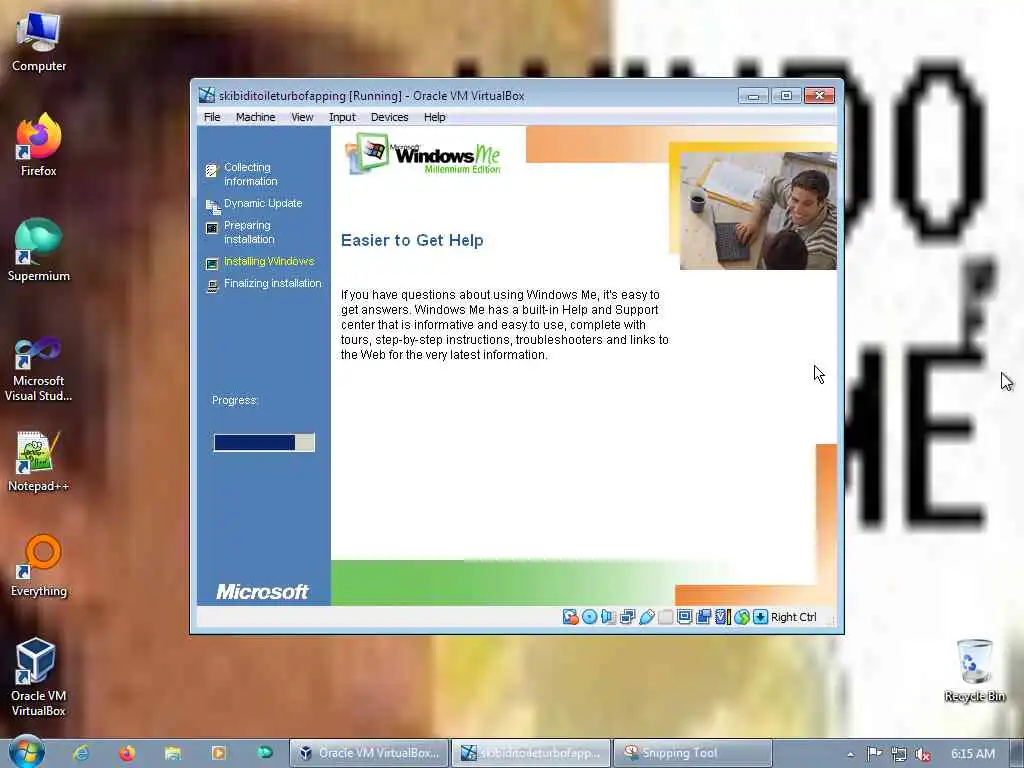
Task: Select the Firefox desktop shortcut
Action: tap(39, 145)
